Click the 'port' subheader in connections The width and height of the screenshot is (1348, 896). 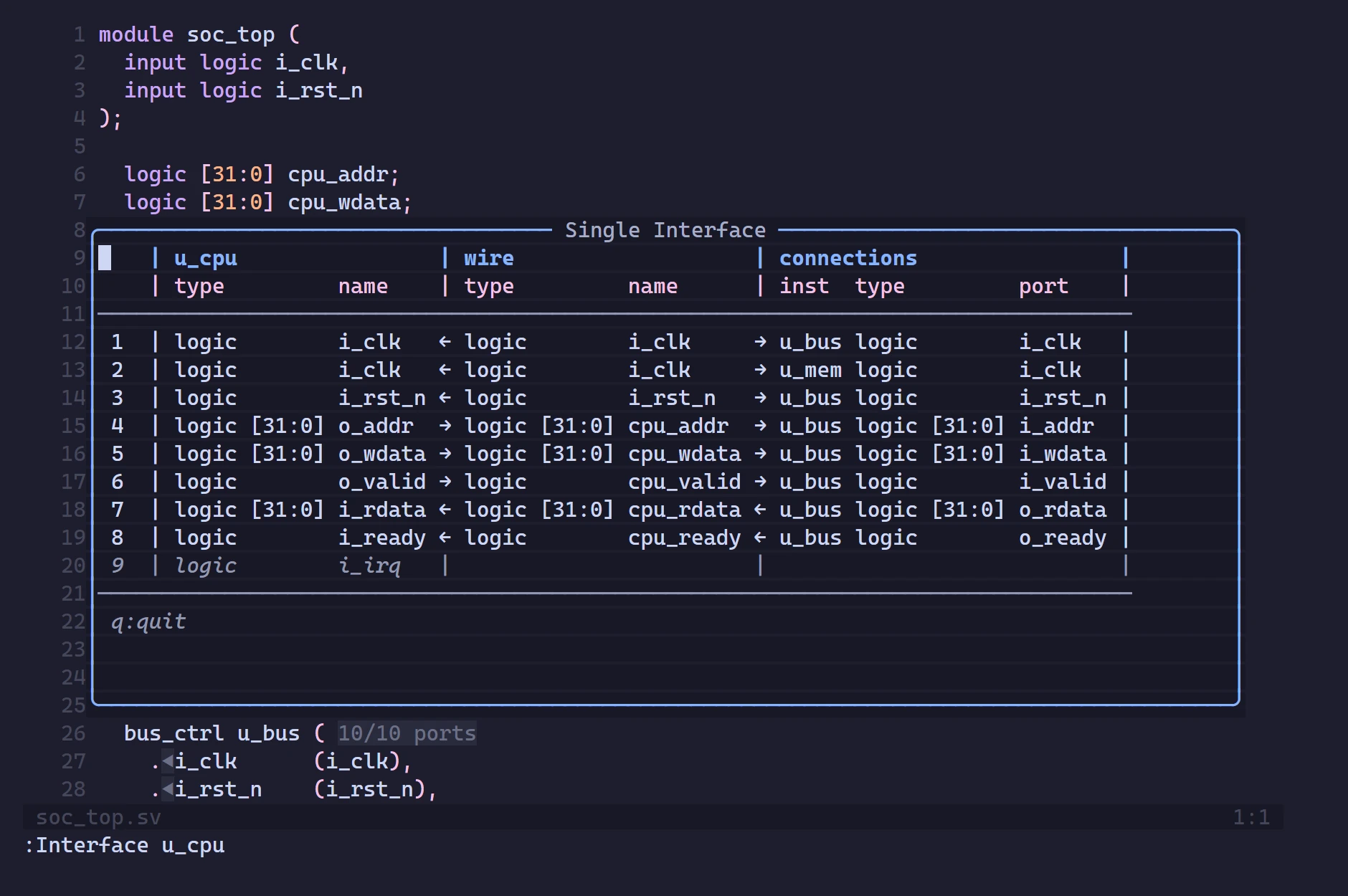(1043, 286)
